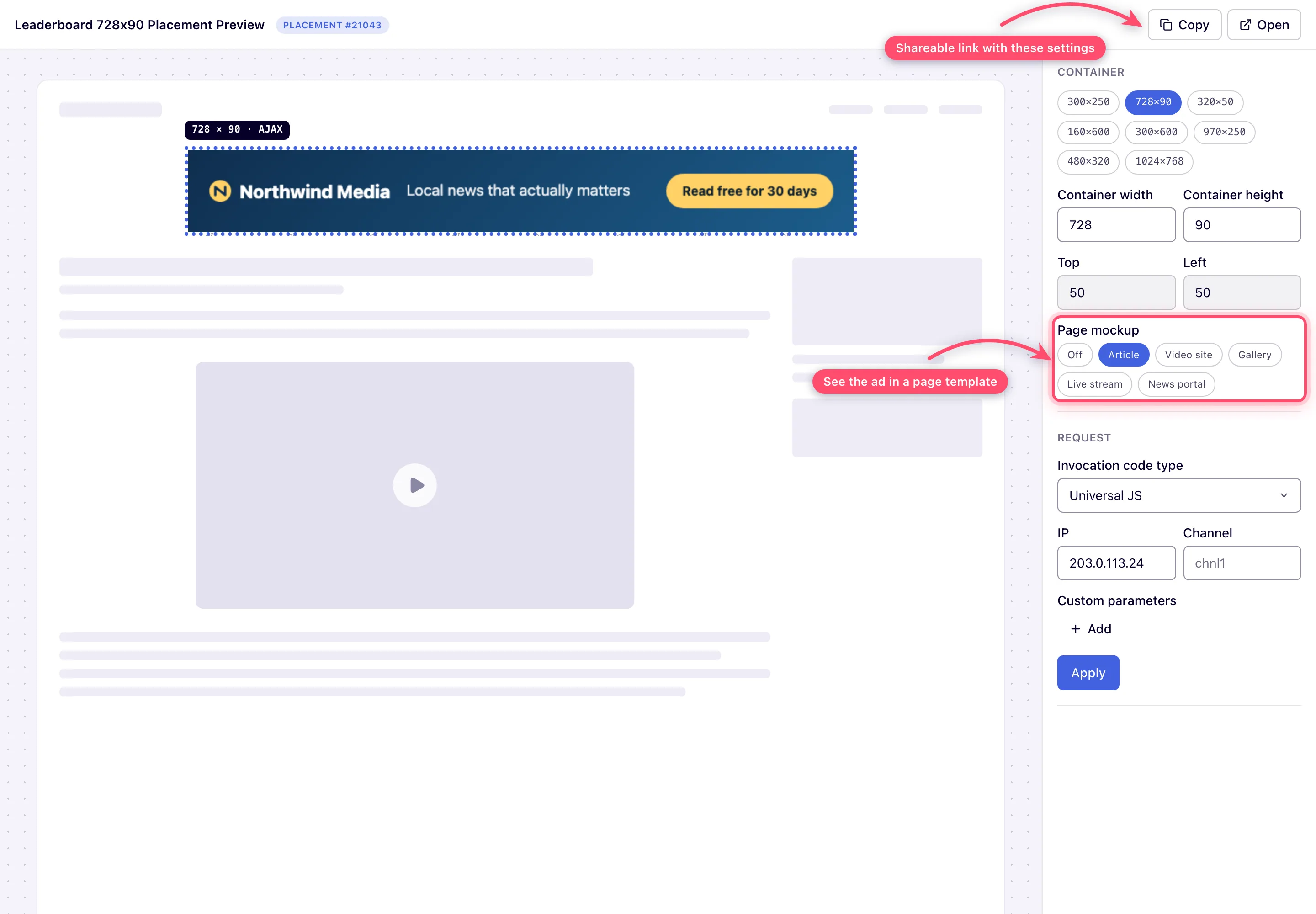Open the Invocation code type dropdown
Screen dimensions: 1316x914
pos(1178,495)
